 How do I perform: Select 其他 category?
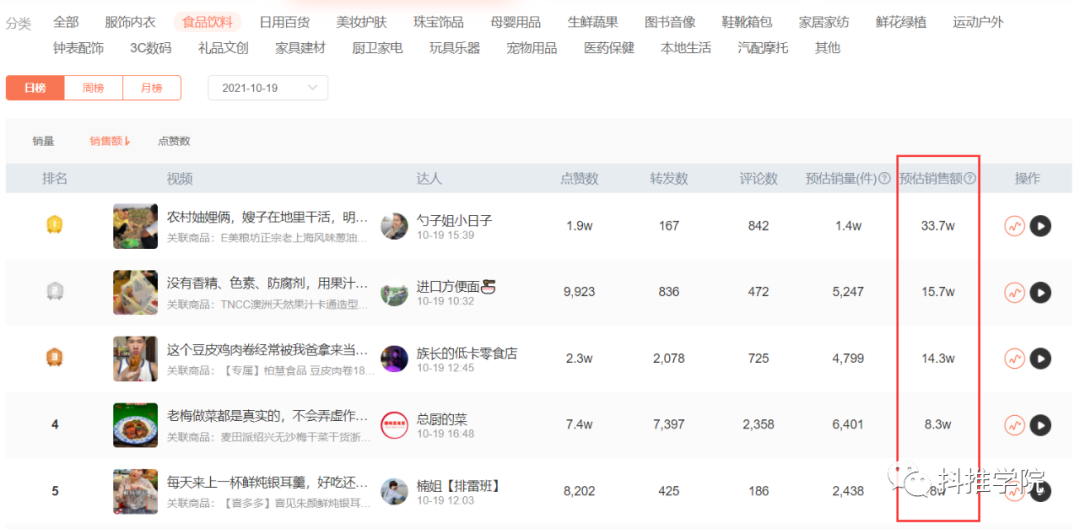point(828,48)
